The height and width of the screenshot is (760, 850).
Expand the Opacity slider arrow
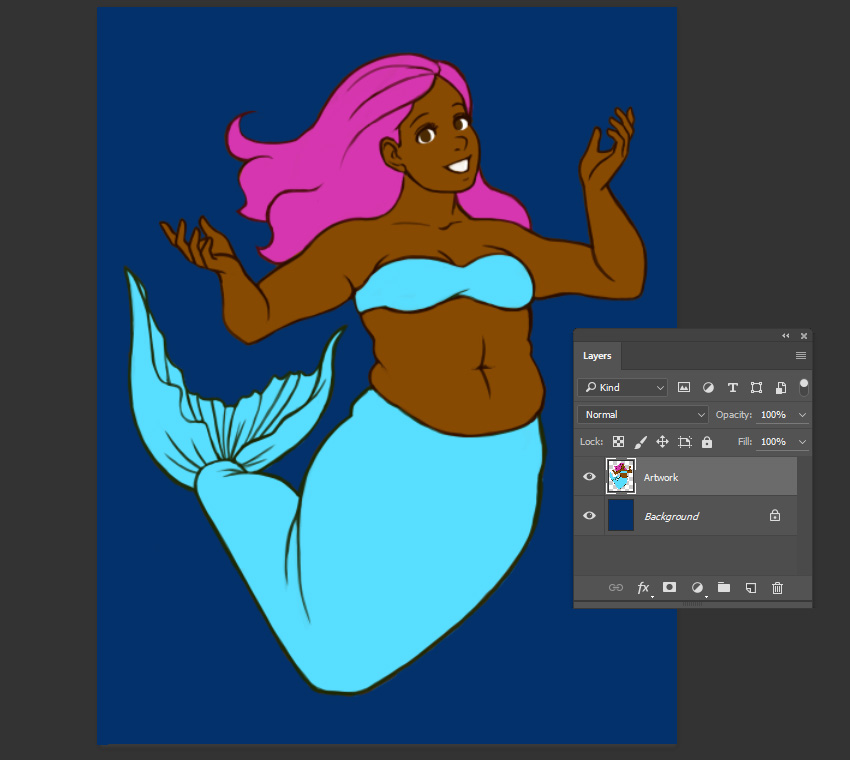coord(802,415)
